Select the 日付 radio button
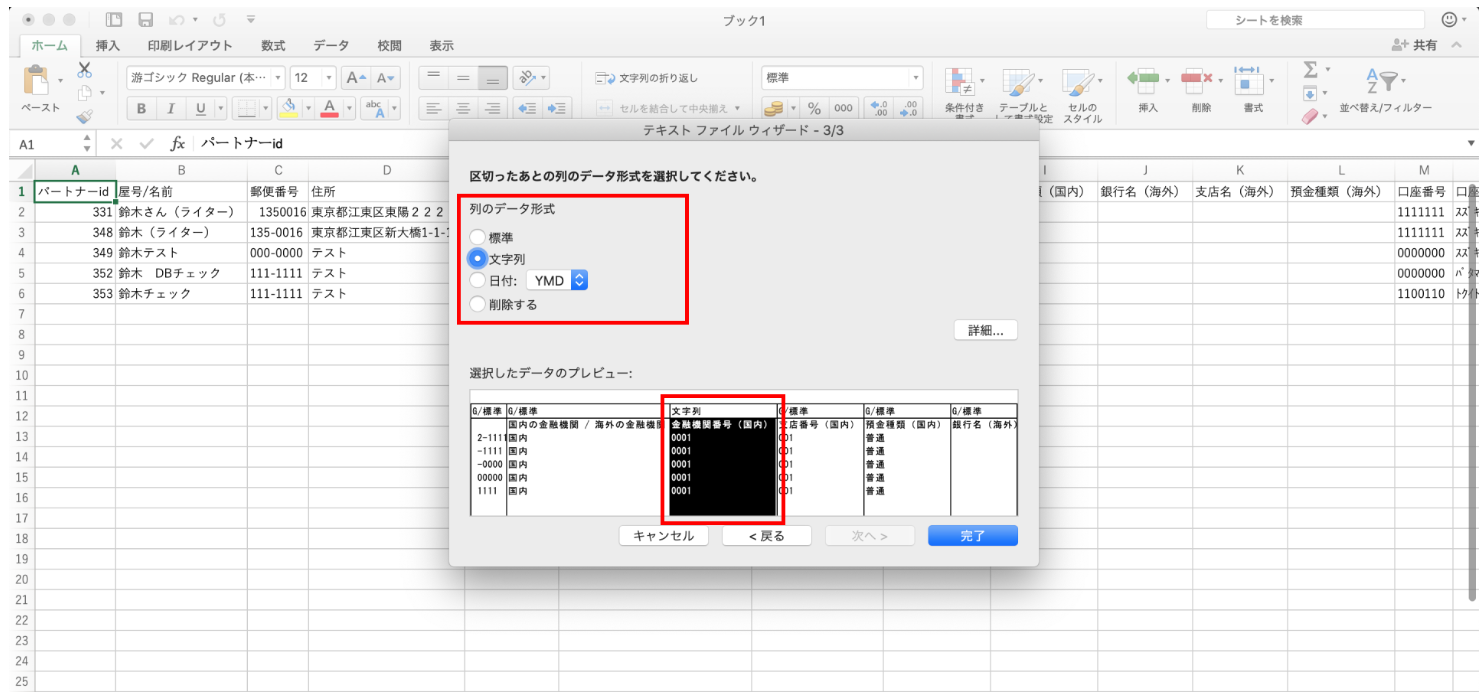The image size is (1480, 697). [479, 281]
